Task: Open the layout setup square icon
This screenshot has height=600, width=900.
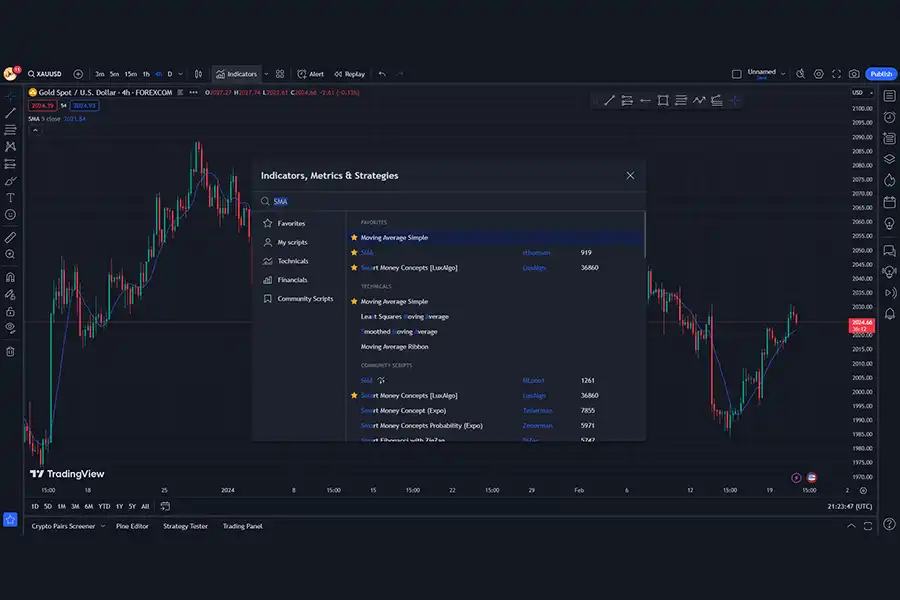Action: (x=736, y=74)
